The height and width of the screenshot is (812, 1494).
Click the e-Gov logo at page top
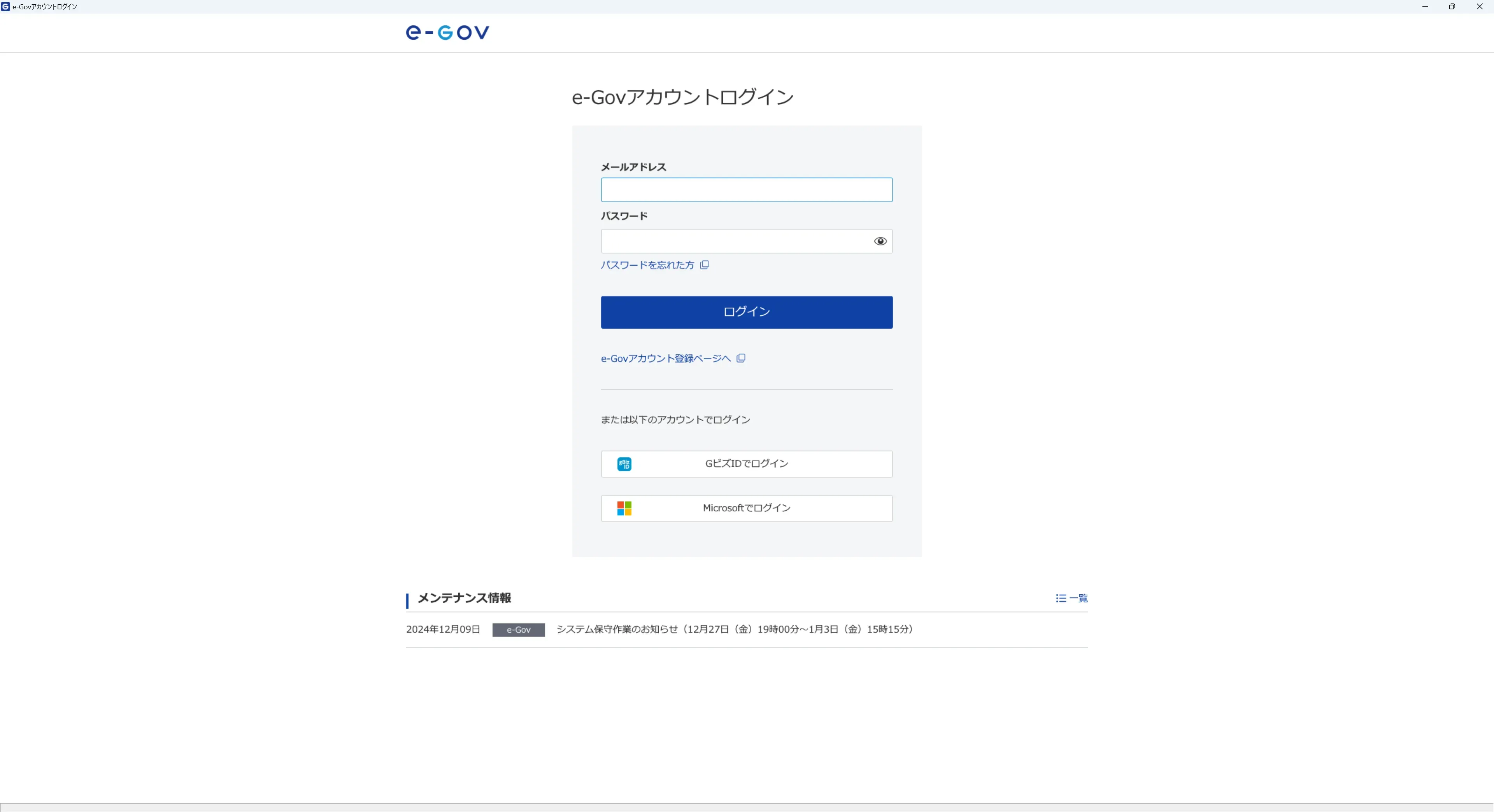[x=447, y=32]
